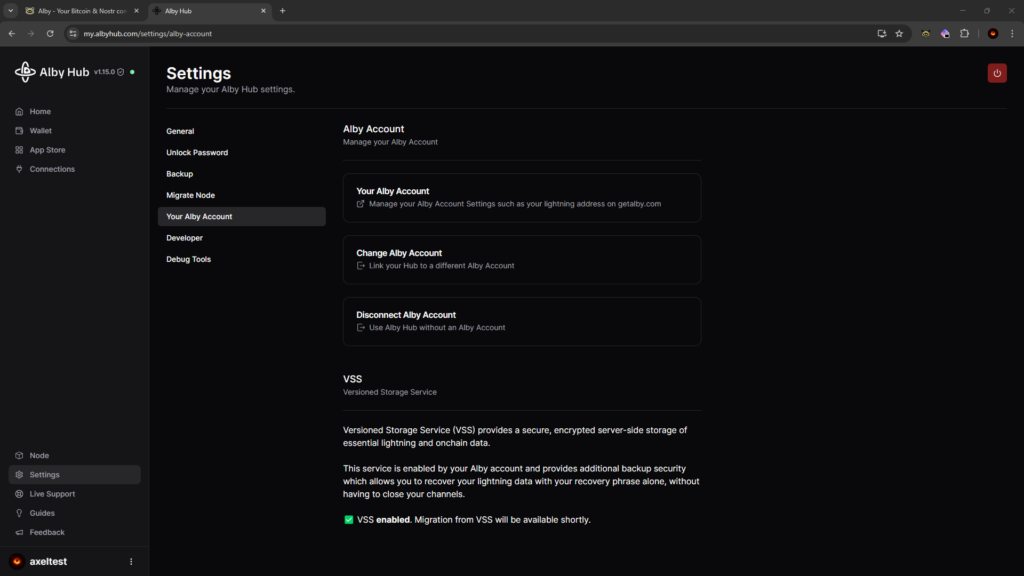Click the Alby Hub logo

pos(52,72)
